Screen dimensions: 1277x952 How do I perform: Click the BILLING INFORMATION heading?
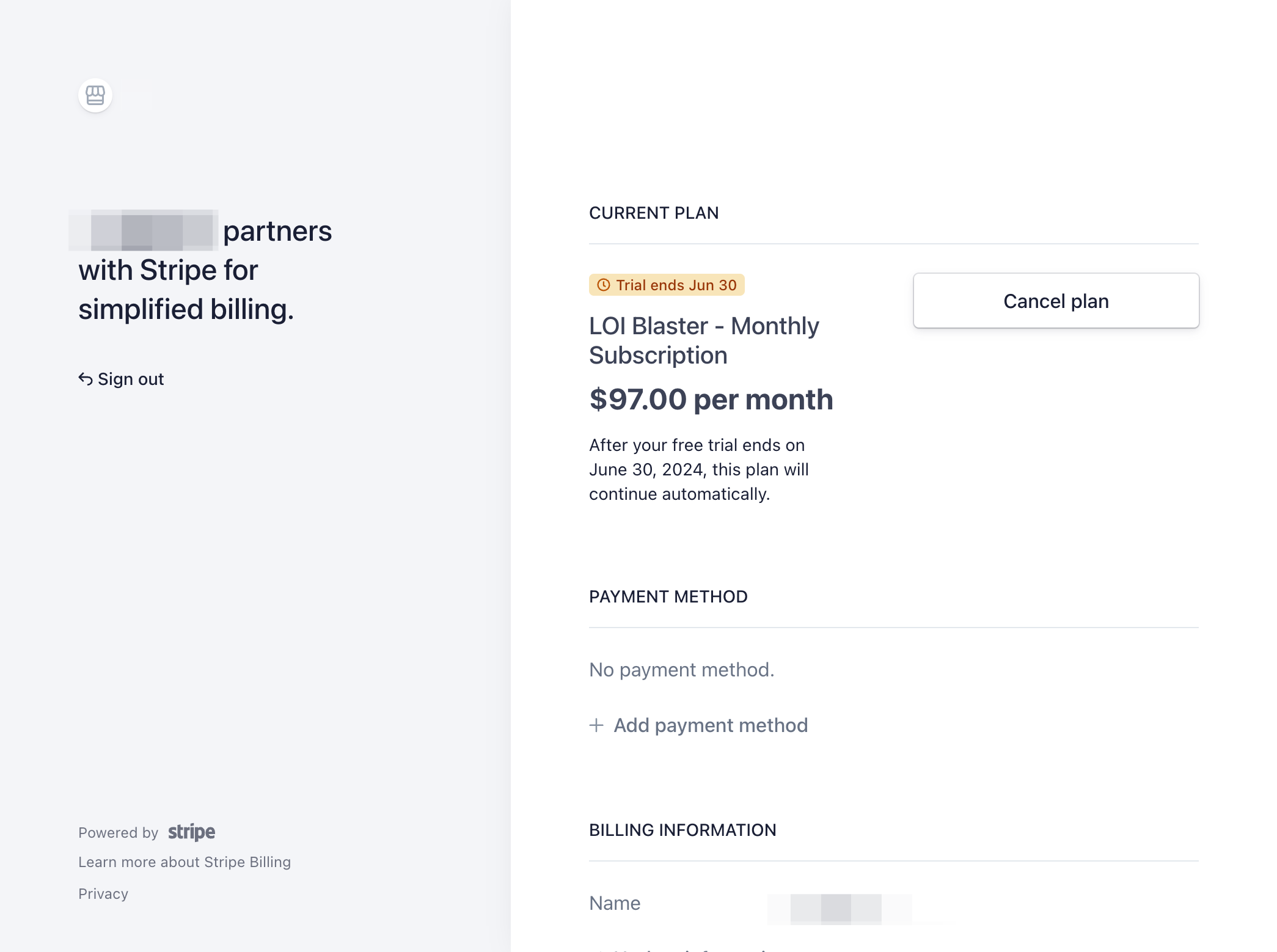pyautogui.click(x=682, y=830)
